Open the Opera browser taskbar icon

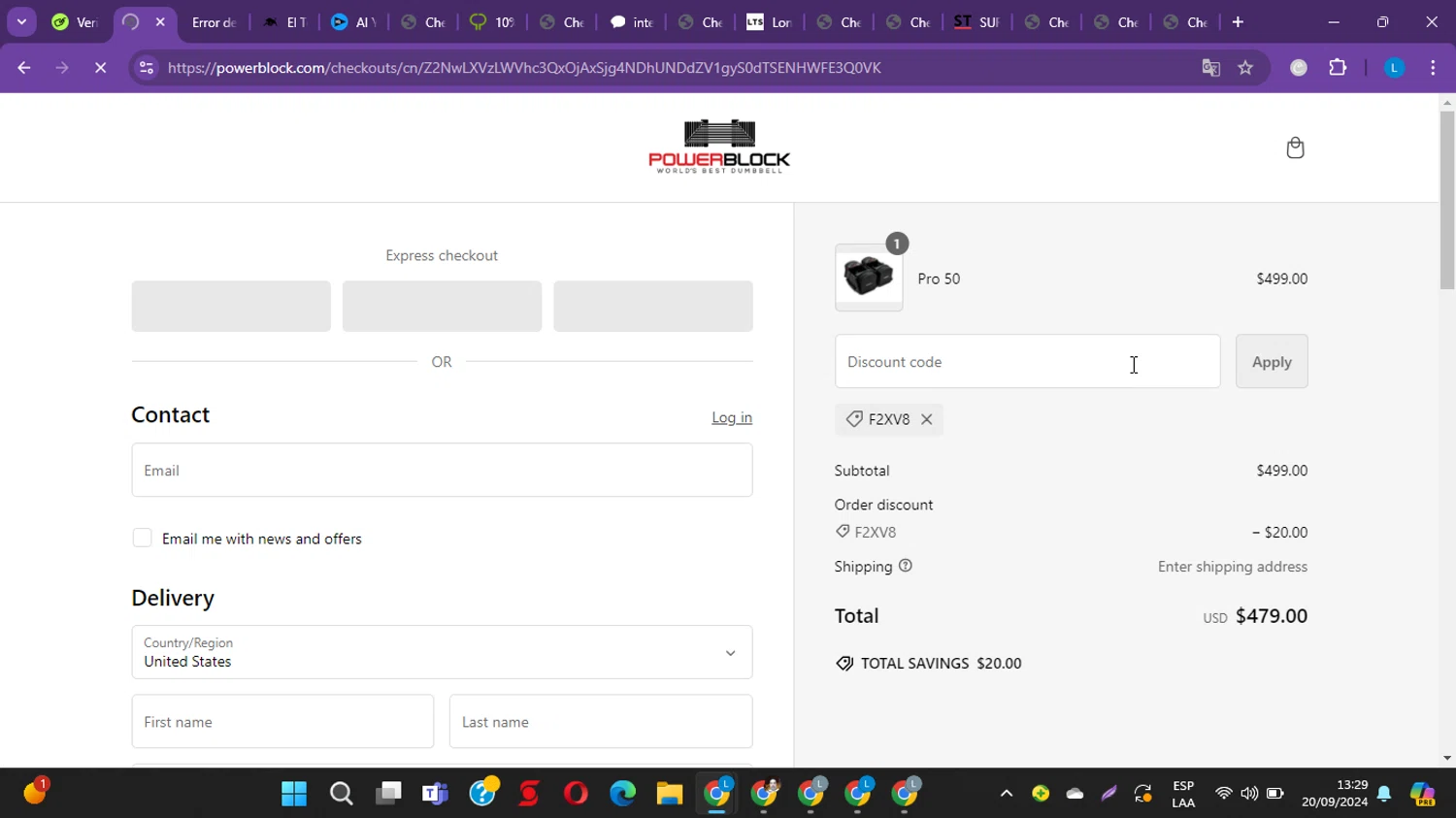pos(576,794)
